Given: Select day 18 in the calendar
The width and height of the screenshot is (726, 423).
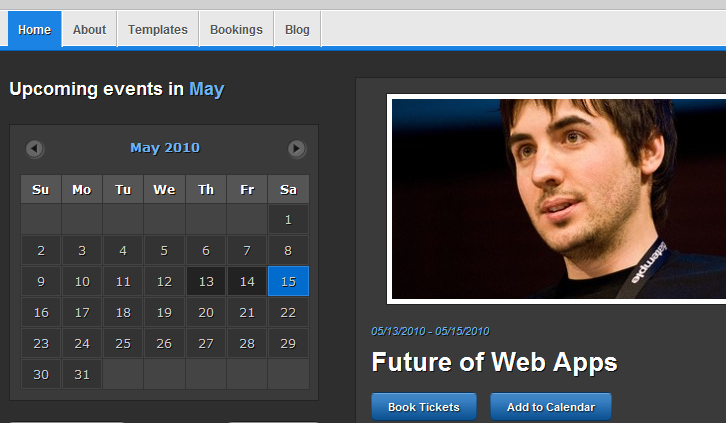Looking at the screenshot, I should [x=123, y=312].
